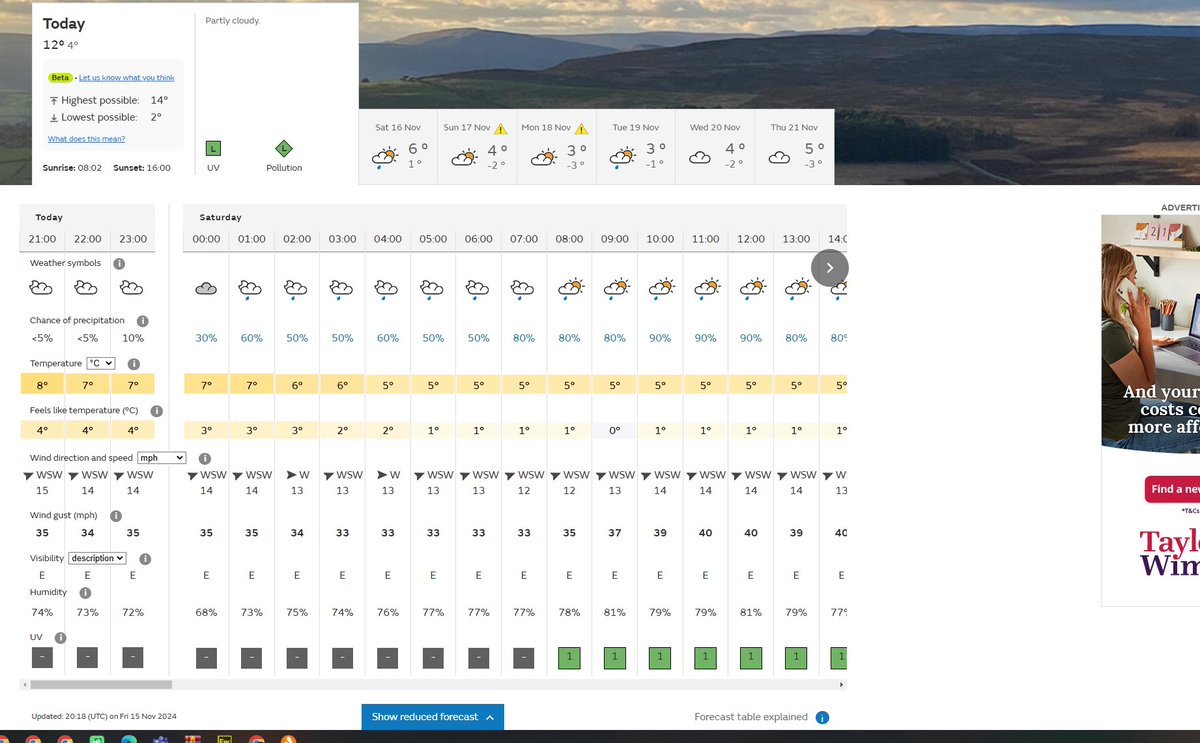Viewport: 1200px width, 743px height.
Task: Click the Highest possible 14° text
Action: tap(108, 100)
